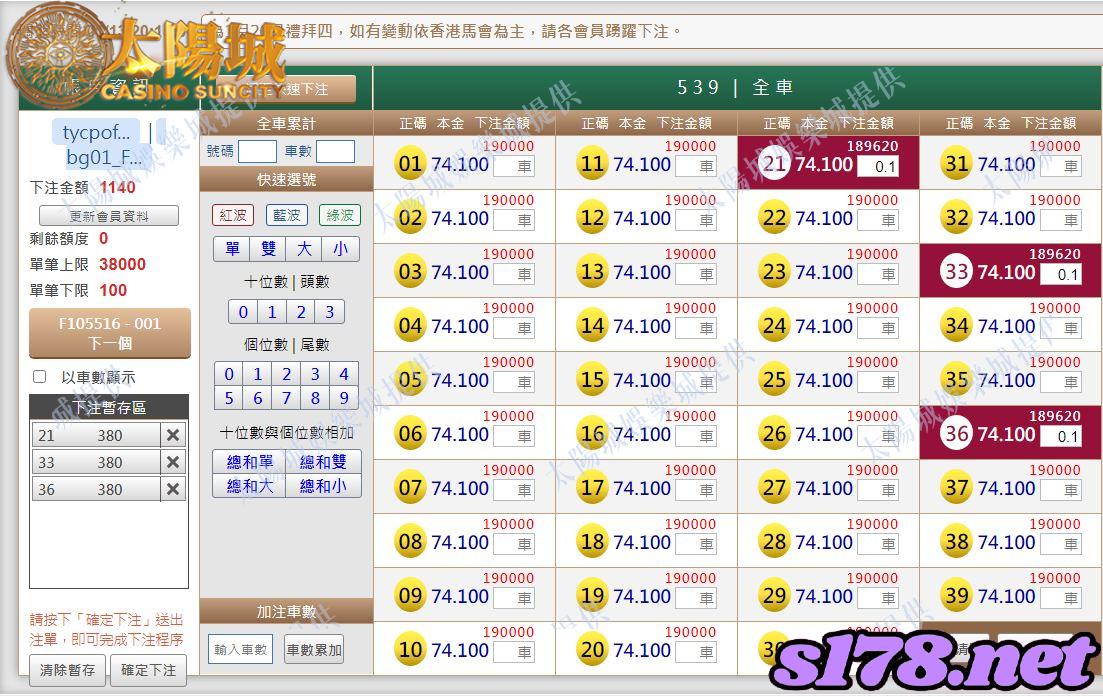Pick tens digit 3 under 頭數

tap(329, 311)
